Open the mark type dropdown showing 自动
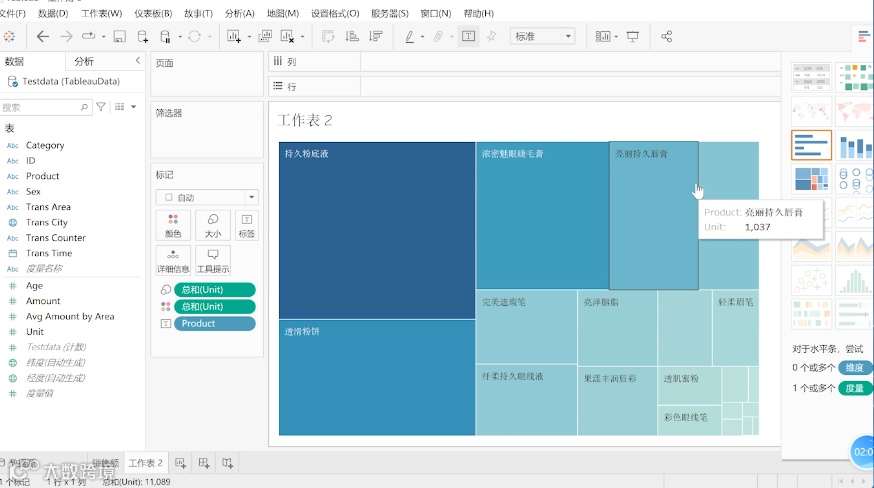This screenshot has height=488, width=874. 207,197
